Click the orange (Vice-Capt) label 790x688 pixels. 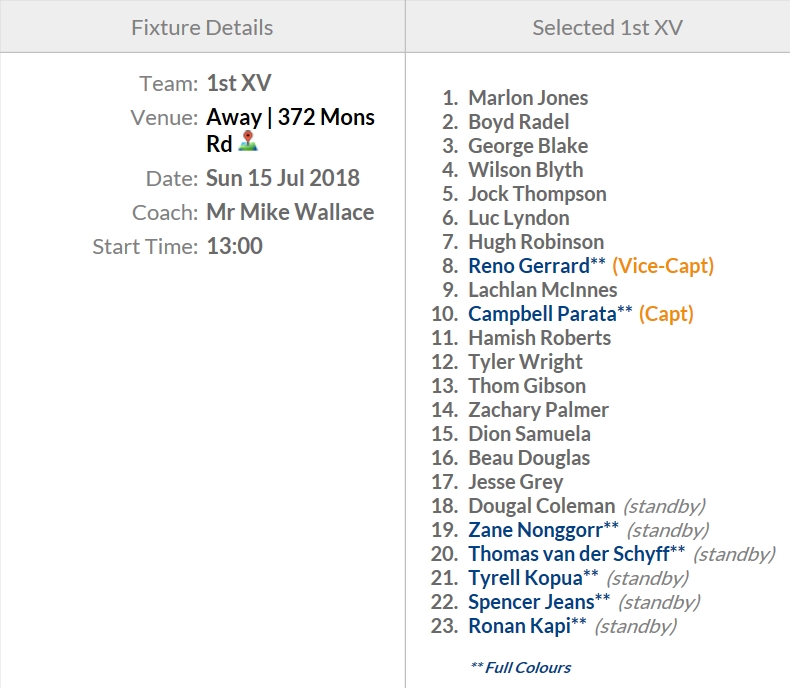(x=663, y=266)
